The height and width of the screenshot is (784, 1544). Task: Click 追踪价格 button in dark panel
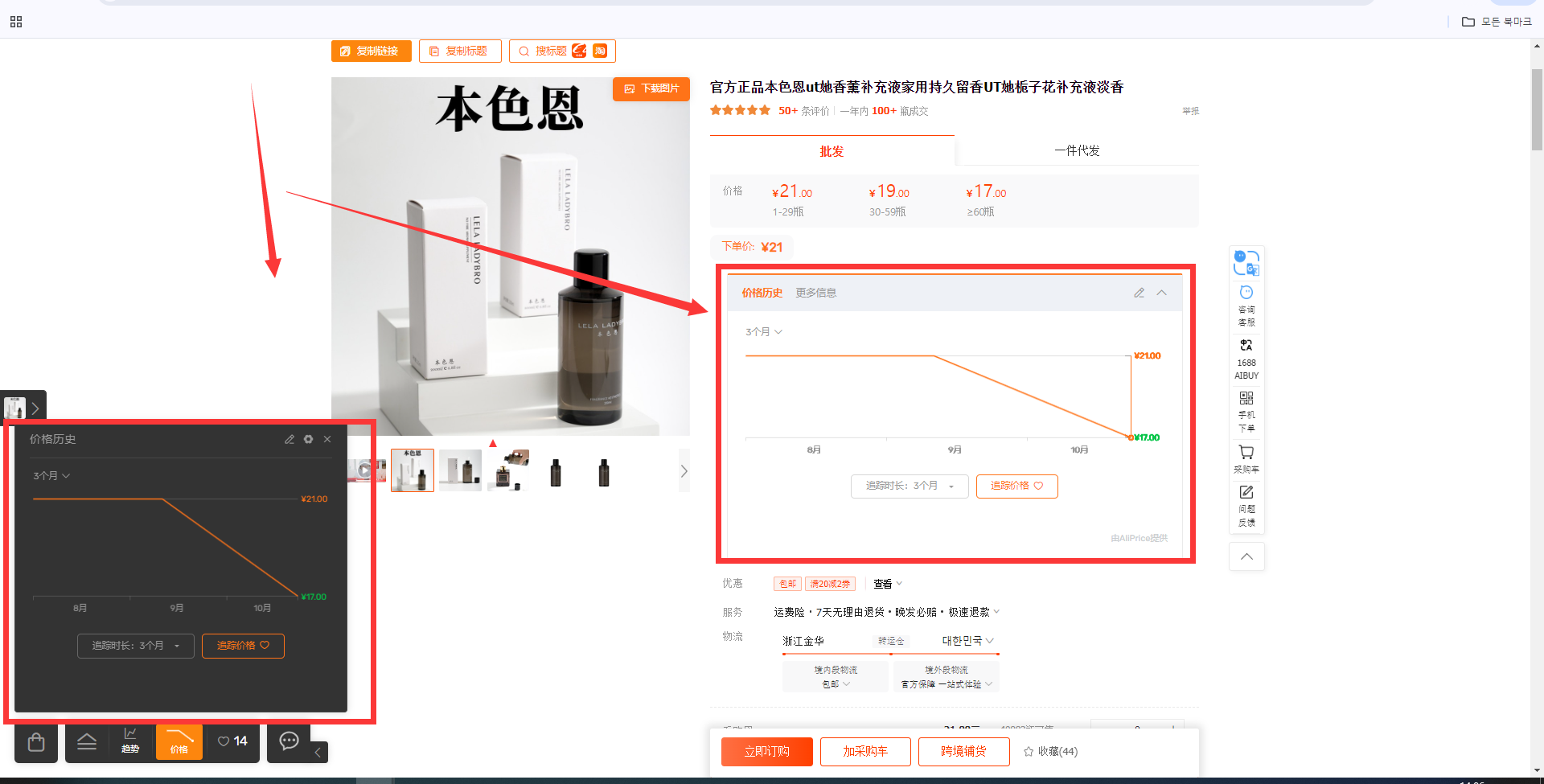(x=243, y=646)
